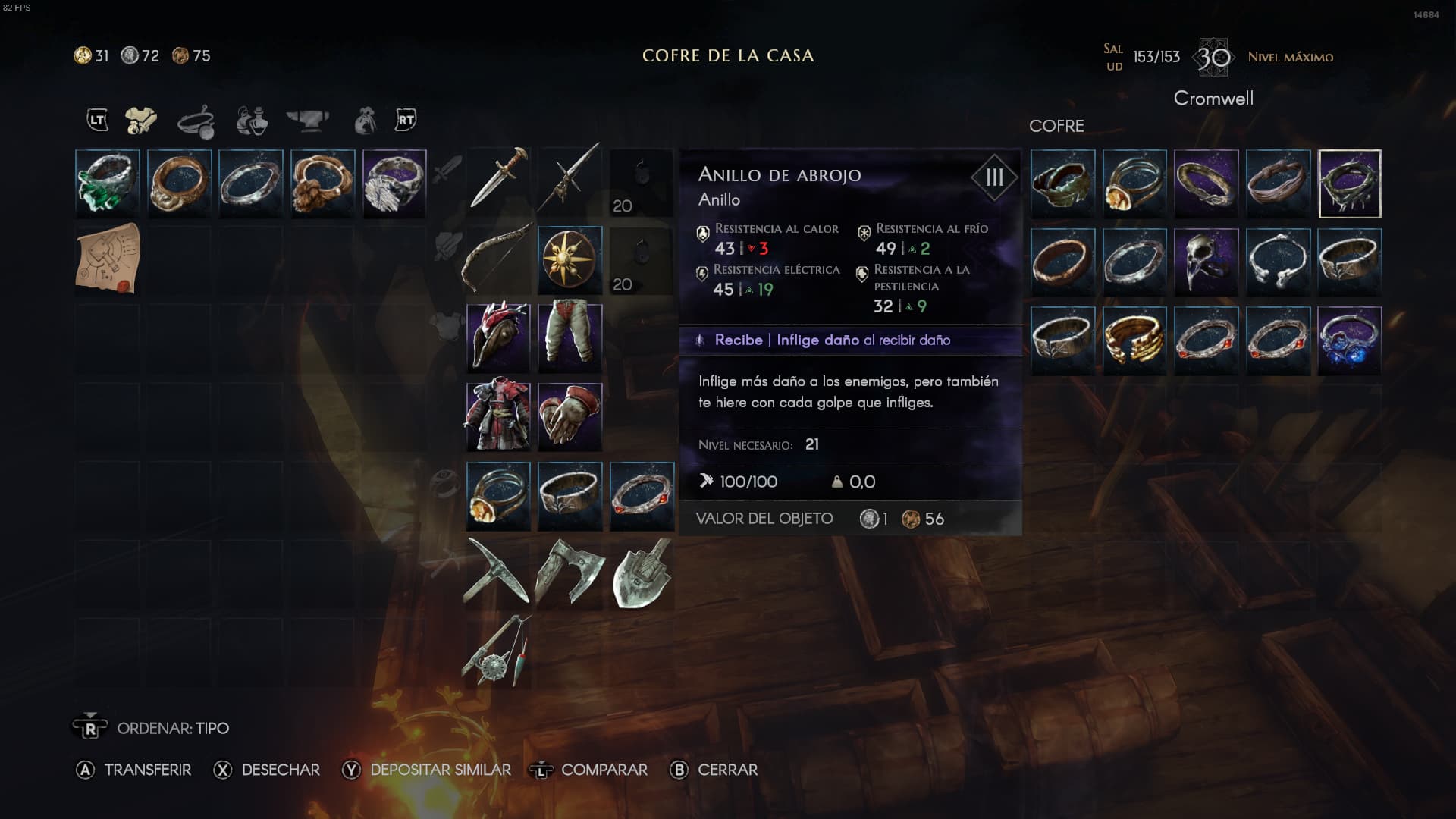The width and height of the screenshot is (1456, 819).
Task: Select the bird skull item in chest
Action: (x=1206, y=262)
